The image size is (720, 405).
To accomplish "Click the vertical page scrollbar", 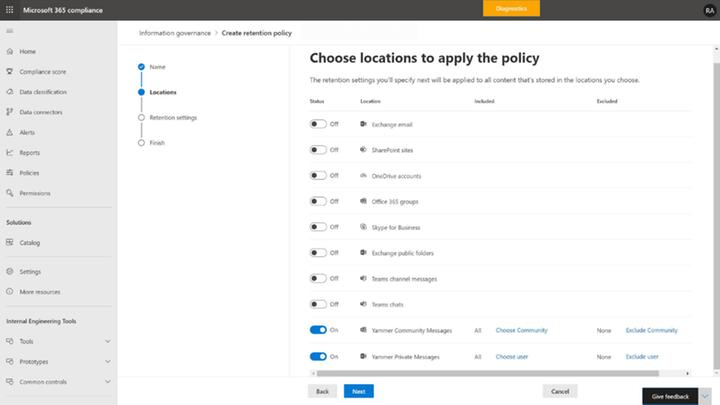I will [x=716, y=216].
